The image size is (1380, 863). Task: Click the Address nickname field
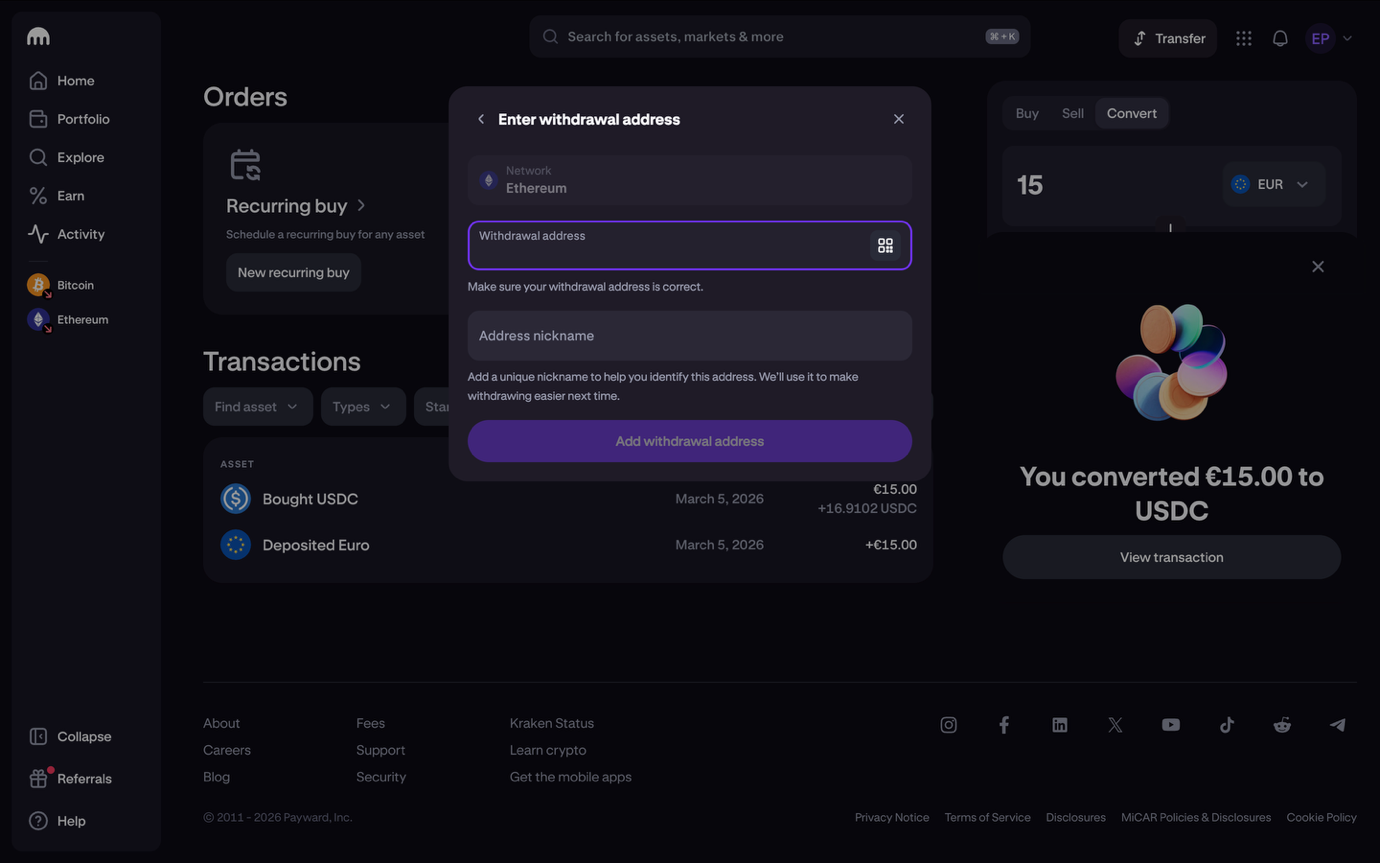pos(689,336)
